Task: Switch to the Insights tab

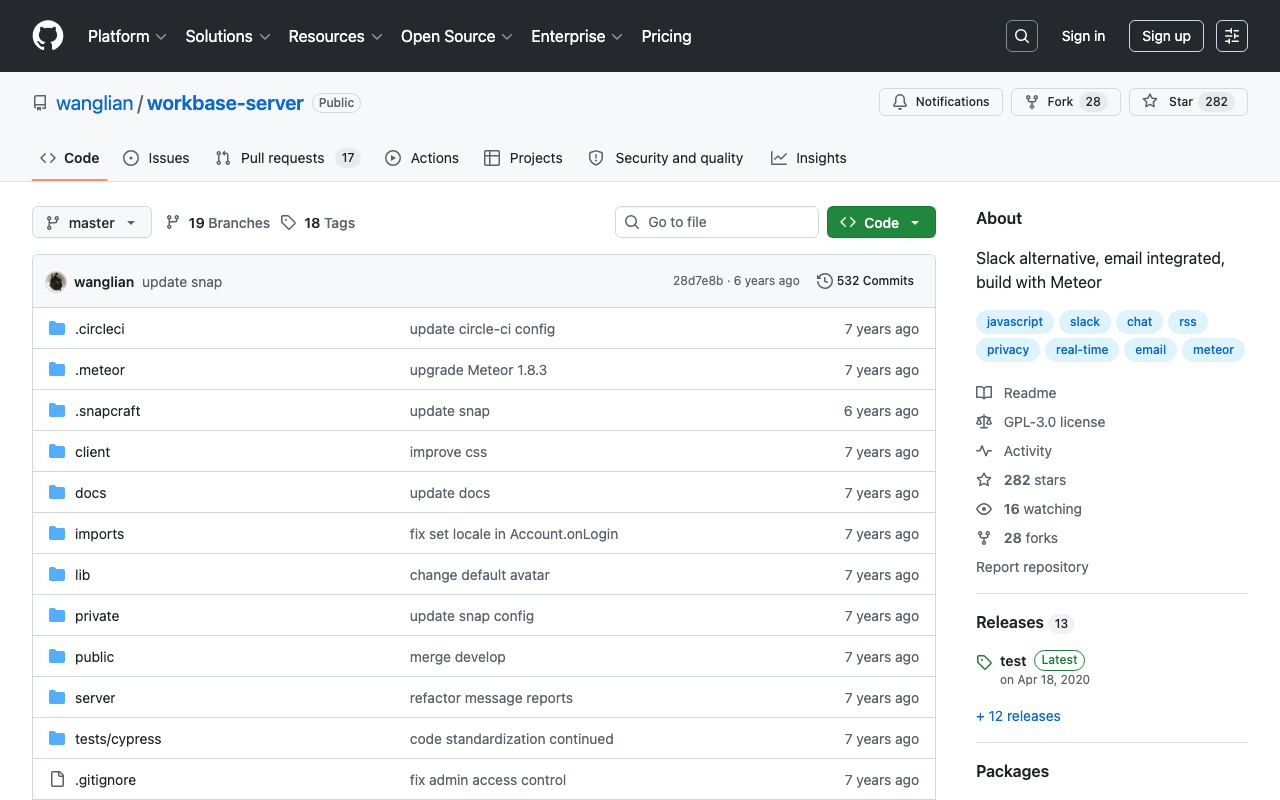Action: click(x=809, y=158)
